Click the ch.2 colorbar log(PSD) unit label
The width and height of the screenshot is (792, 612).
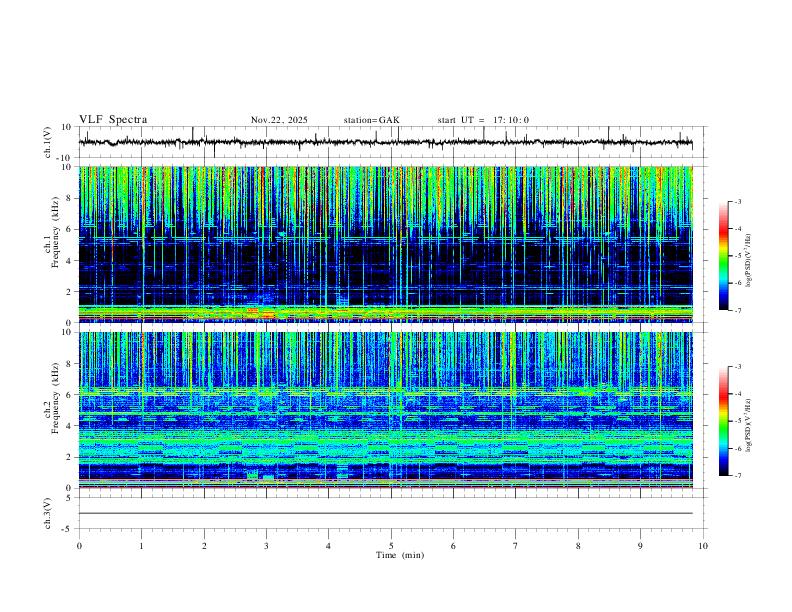tap(749, 425)
